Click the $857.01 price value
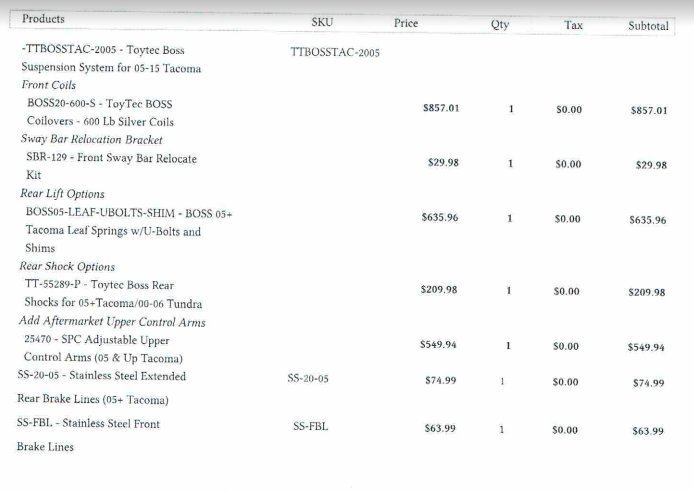 [441, 108]
